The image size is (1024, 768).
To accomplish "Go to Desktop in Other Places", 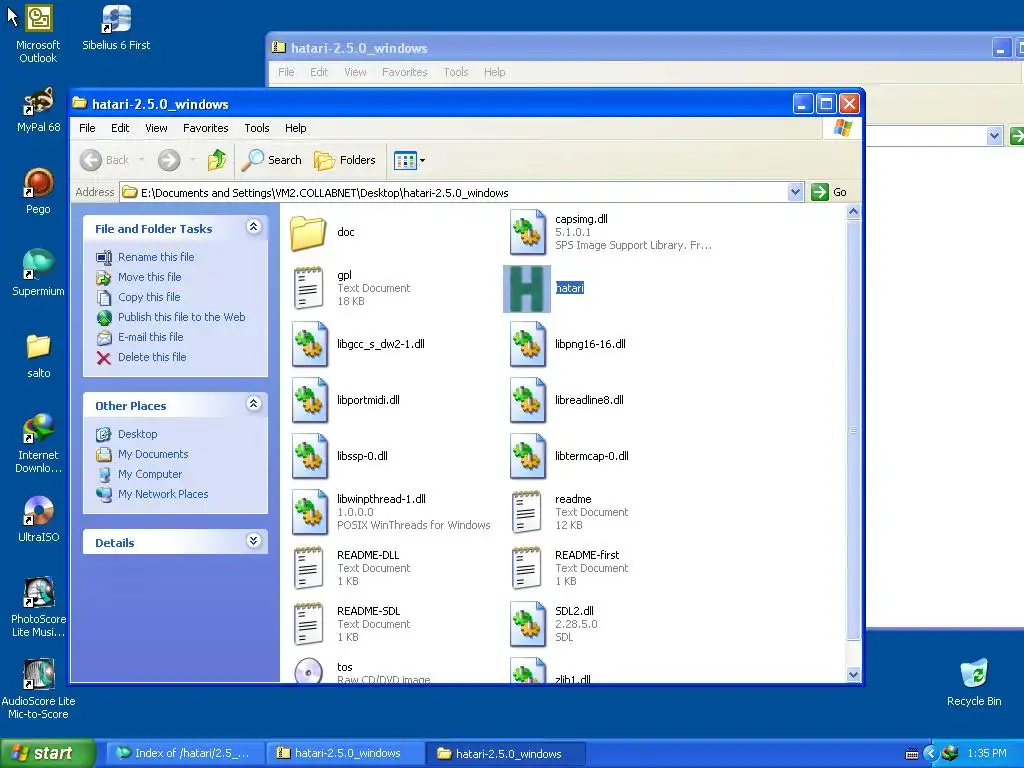I will [137, 434].
